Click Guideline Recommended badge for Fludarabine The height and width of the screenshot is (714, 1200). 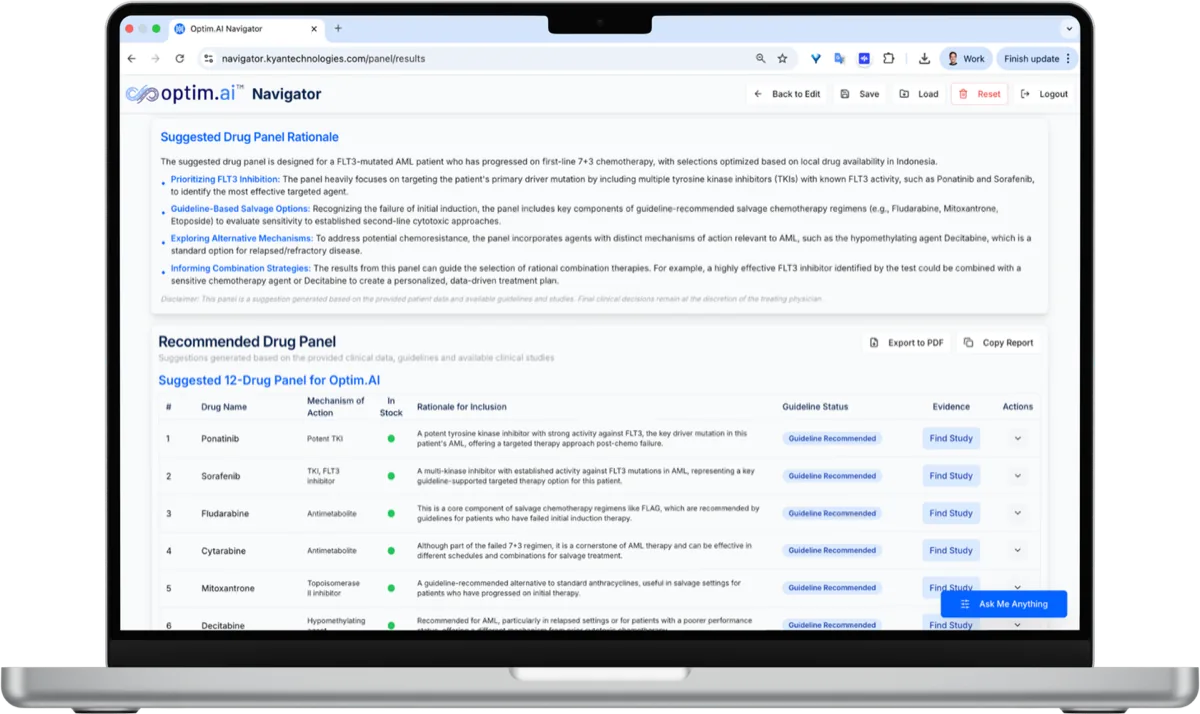(832, 513)
